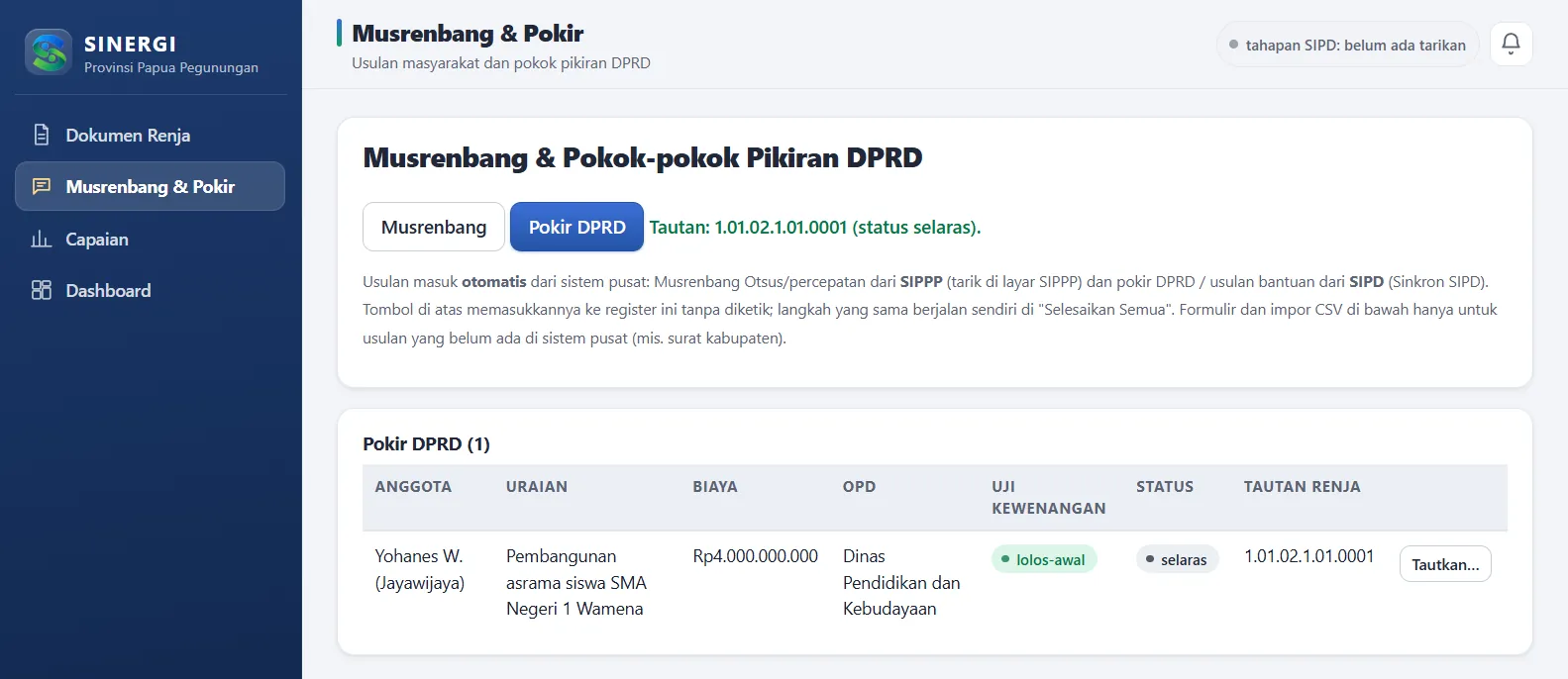Click the OPD column header
Screen dimensions: 1568x679
tap(860, 487)
